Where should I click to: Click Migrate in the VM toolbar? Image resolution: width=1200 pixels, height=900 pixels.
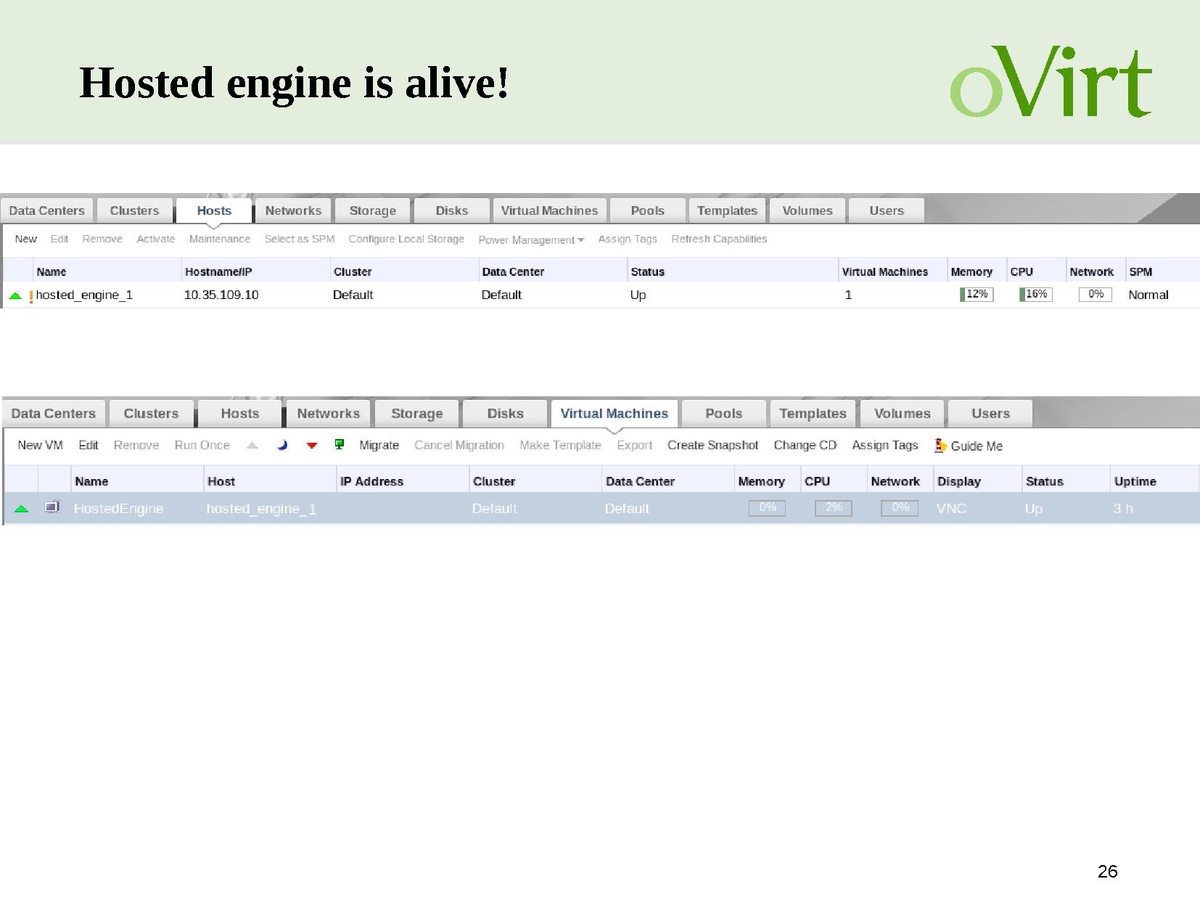coord(379,445)
